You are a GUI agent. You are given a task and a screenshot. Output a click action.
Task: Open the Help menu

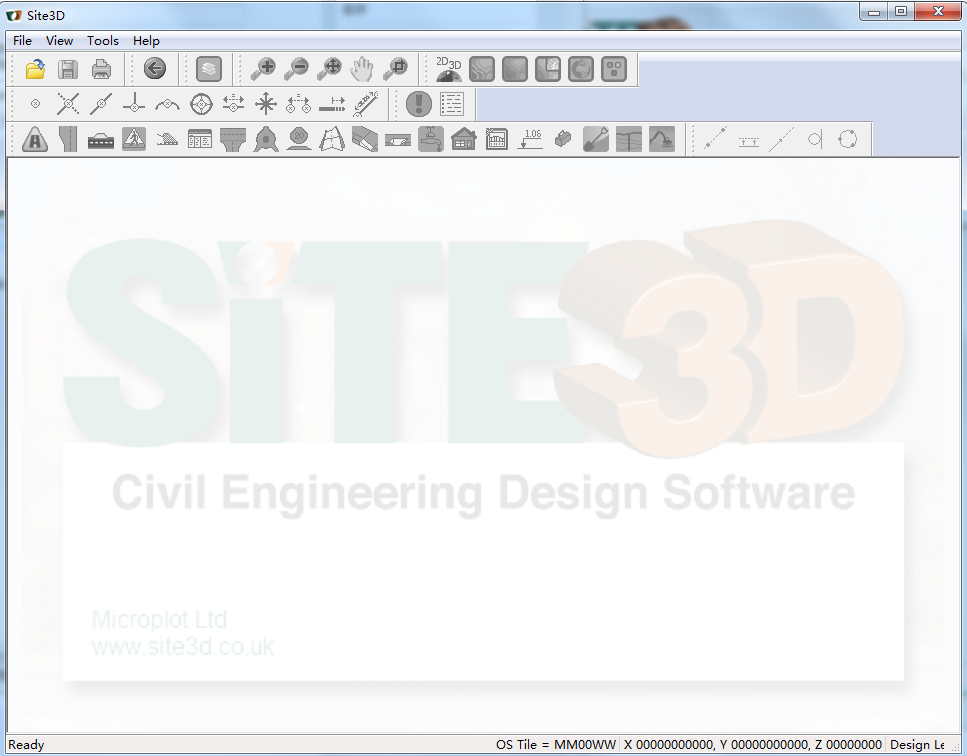(x=146, y=41)
